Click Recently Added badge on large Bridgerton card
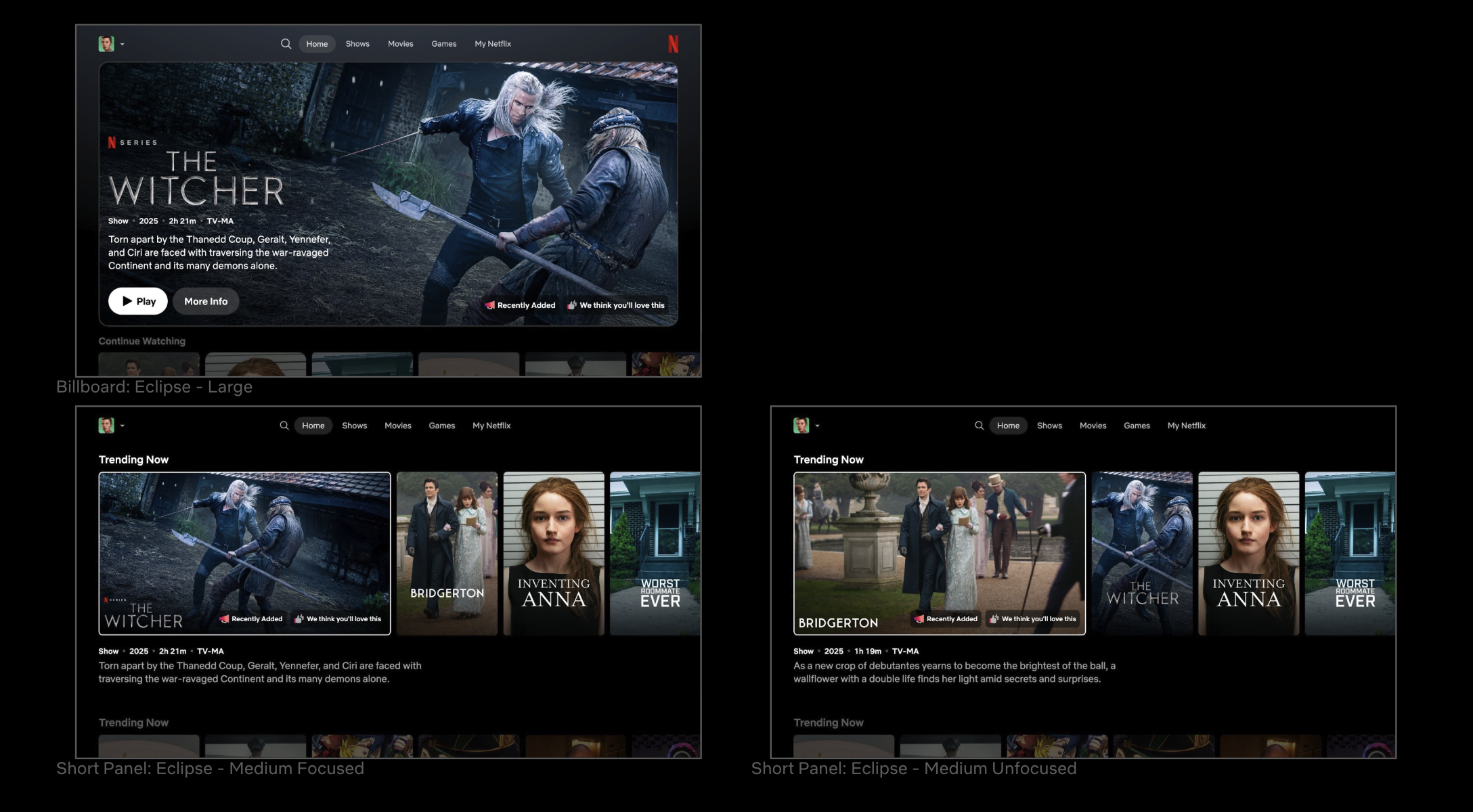Image resolution: width=1473 pixels, height=812 pixels. (946, 619)
